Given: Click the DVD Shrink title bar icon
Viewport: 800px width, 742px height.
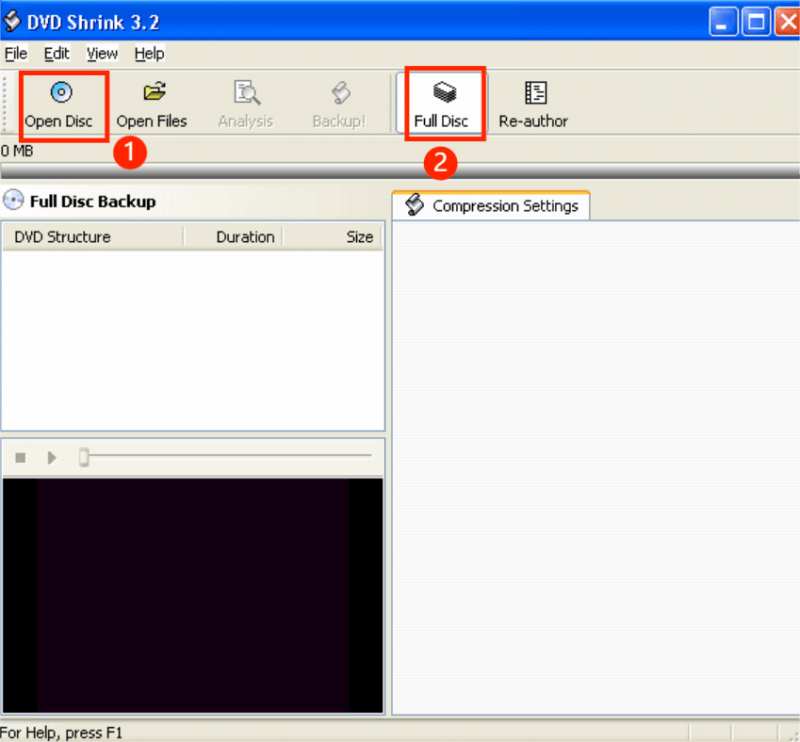Looking at the screenshot, I should (x=12, y=21).
